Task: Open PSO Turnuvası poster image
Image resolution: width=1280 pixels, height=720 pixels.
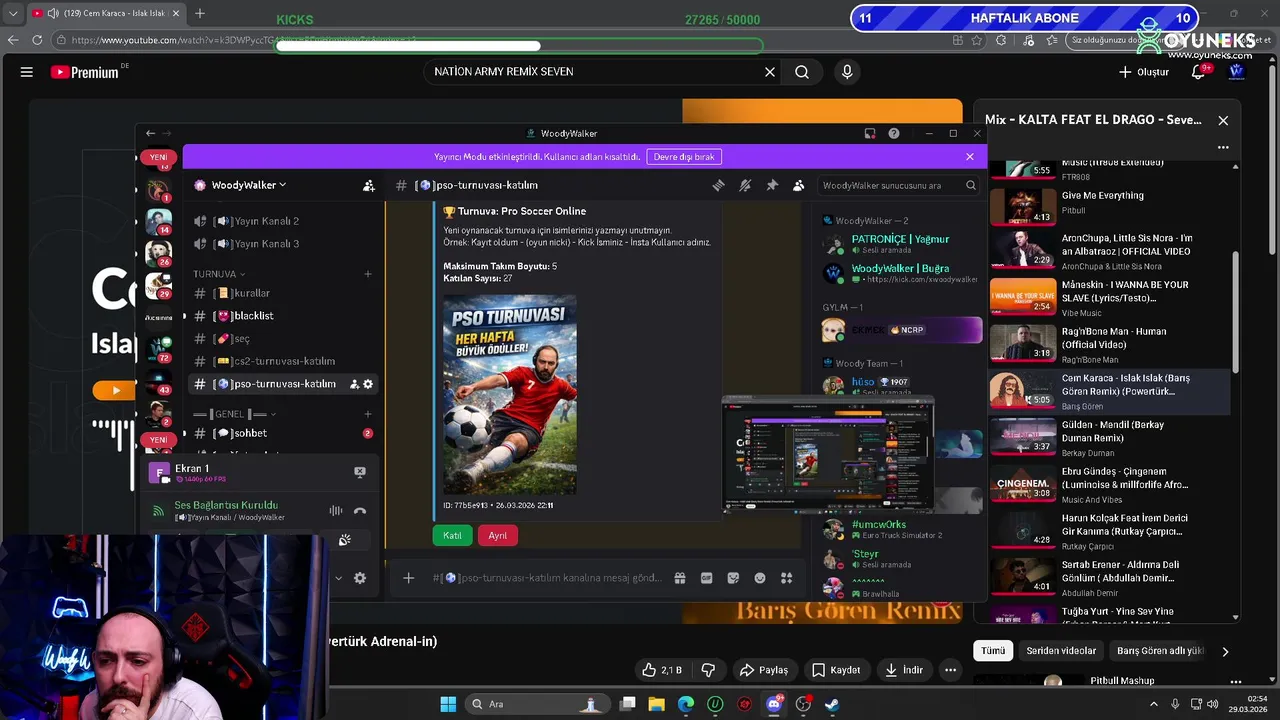Action: coord(510,395)
